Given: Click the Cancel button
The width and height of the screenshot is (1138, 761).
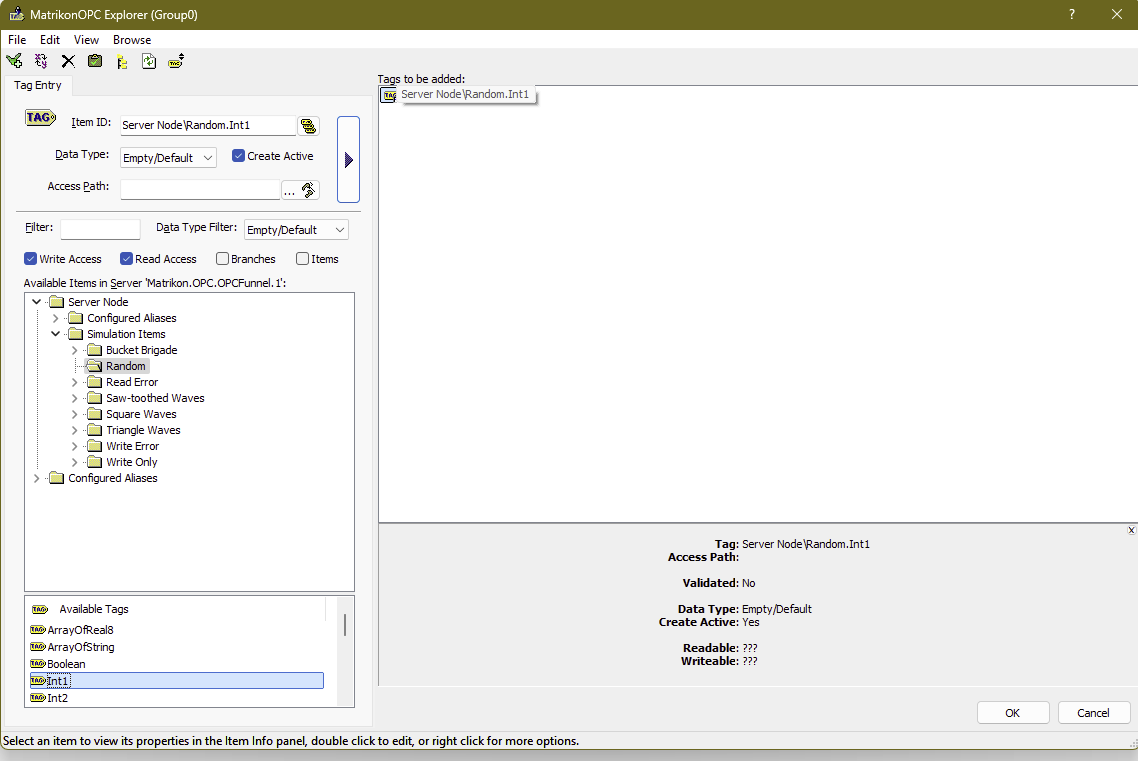Looking at the screenshot, I should 1093,713.
